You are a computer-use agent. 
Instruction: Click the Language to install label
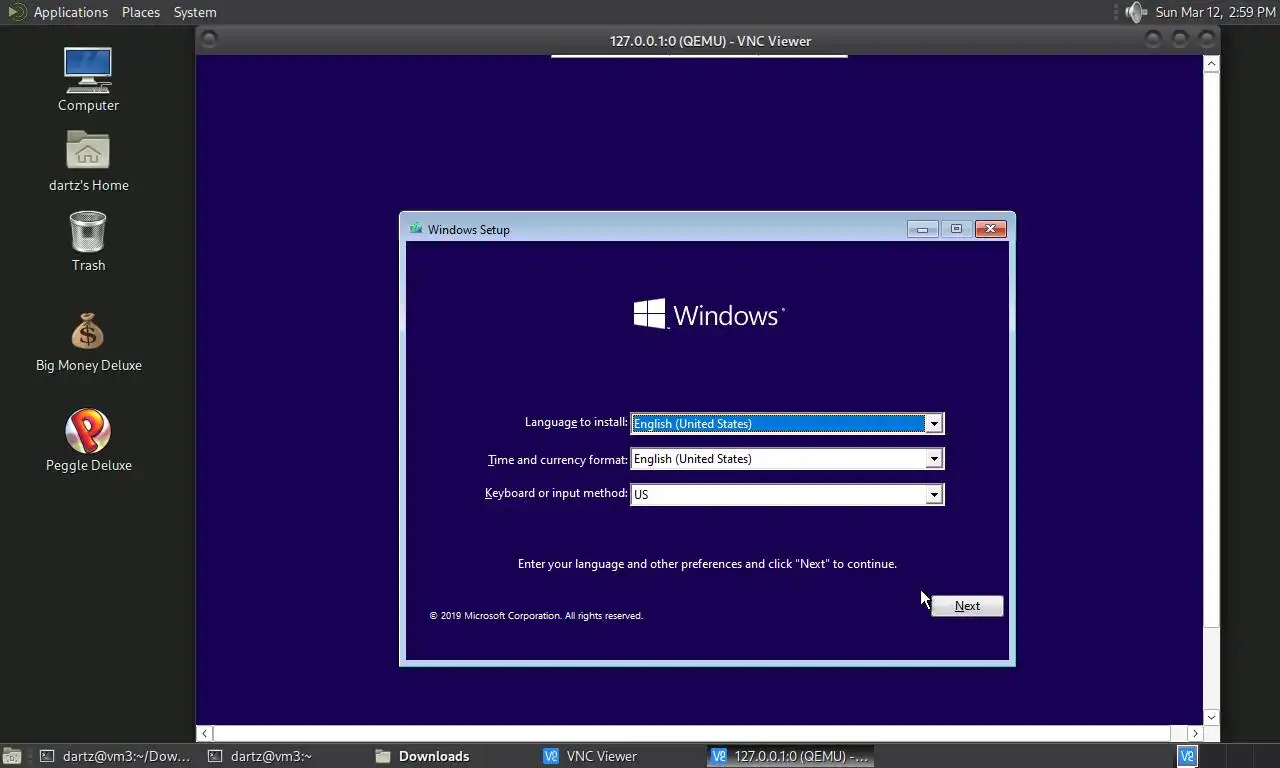[x=576, y=422]
